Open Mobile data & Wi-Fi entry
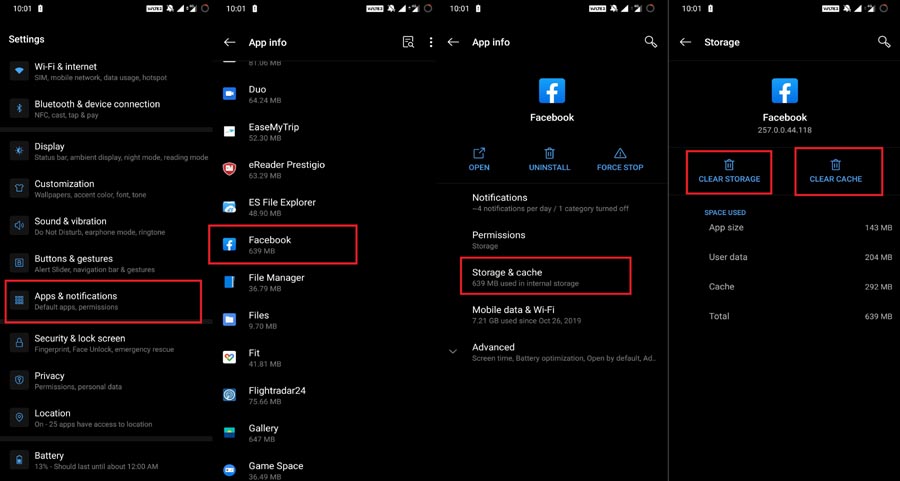The height and width of the screenshot is (481, 900). (553, 315)
